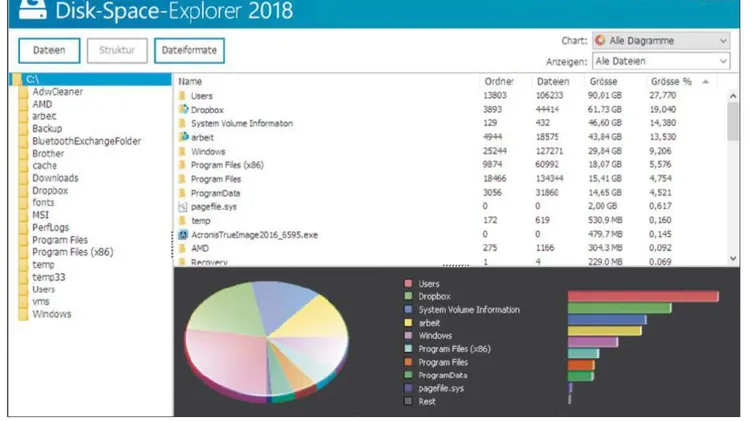Click the pie chart

267,342
